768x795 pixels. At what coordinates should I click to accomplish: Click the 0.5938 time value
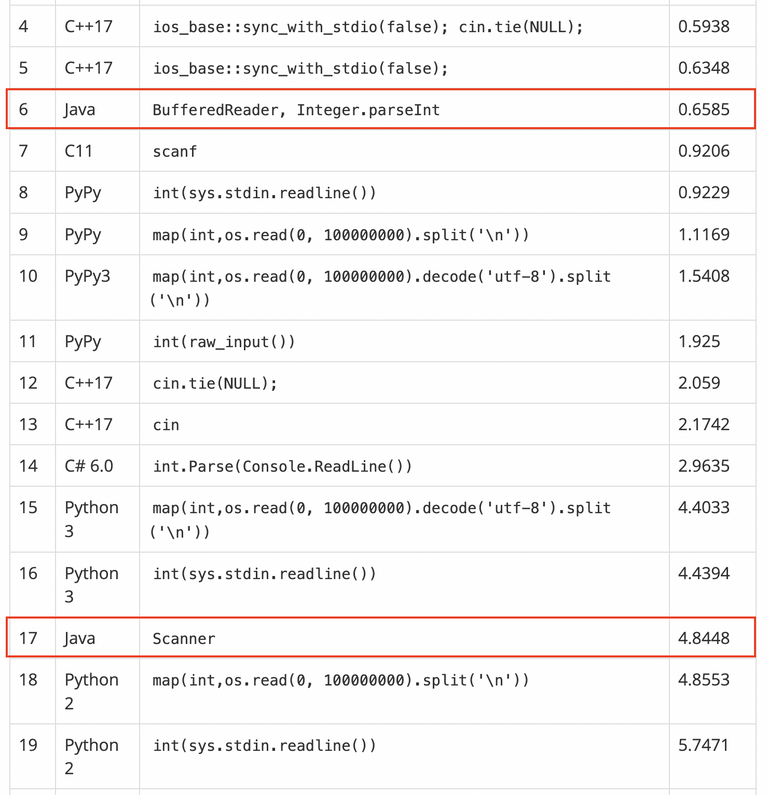pos(704,26)
